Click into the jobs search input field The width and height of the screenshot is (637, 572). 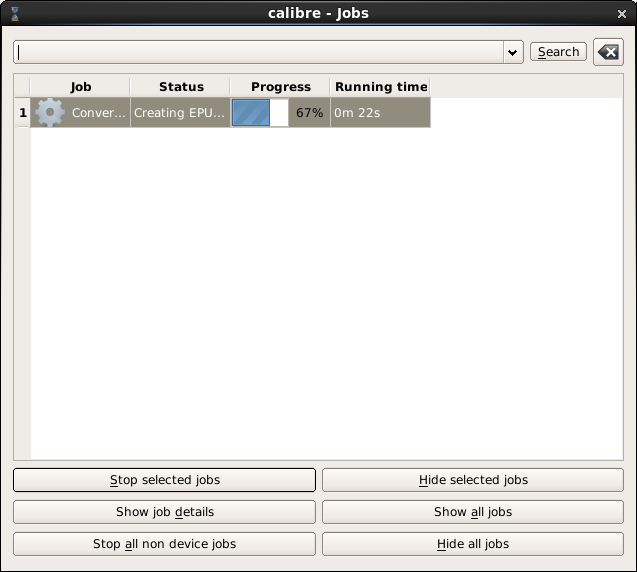click(259, 52)
